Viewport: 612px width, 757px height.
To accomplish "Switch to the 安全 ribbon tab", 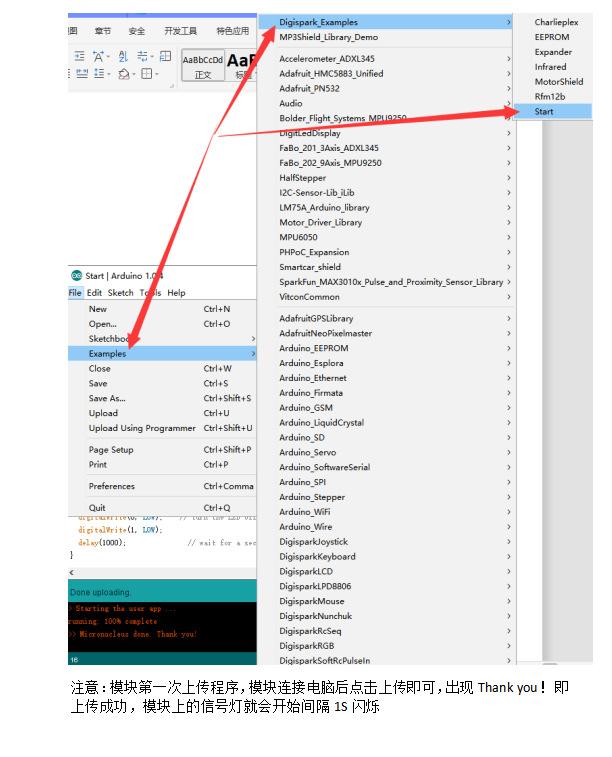I will pos(137,31).
